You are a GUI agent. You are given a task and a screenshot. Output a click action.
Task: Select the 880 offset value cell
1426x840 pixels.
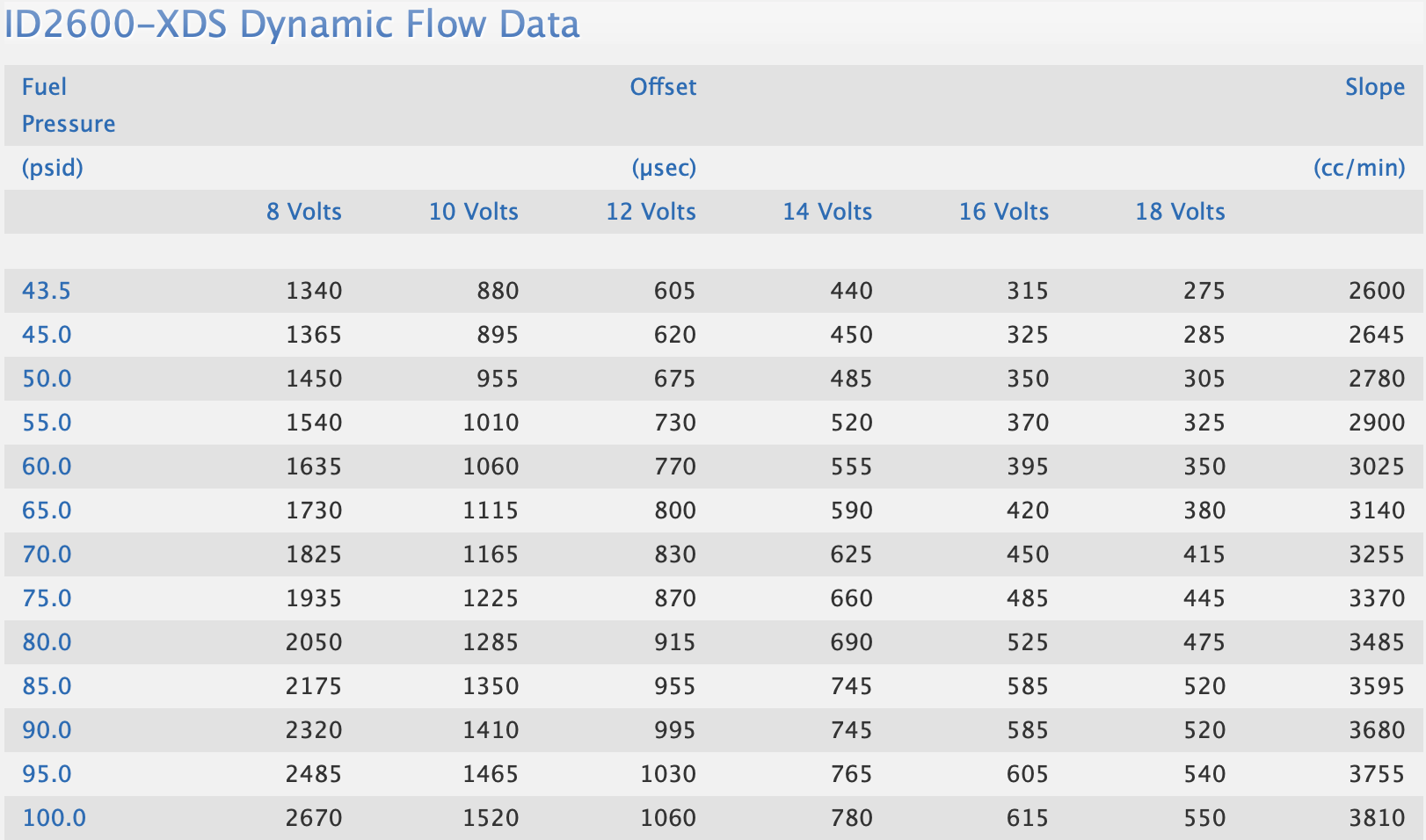click(x=498, y=291)
